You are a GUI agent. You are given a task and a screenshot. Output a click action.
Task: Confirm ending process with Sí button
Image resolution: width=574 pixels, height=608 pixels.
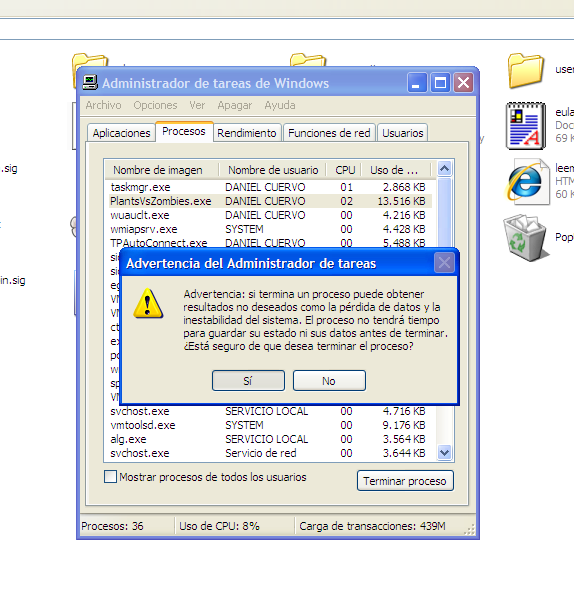[x=248, y=380]
